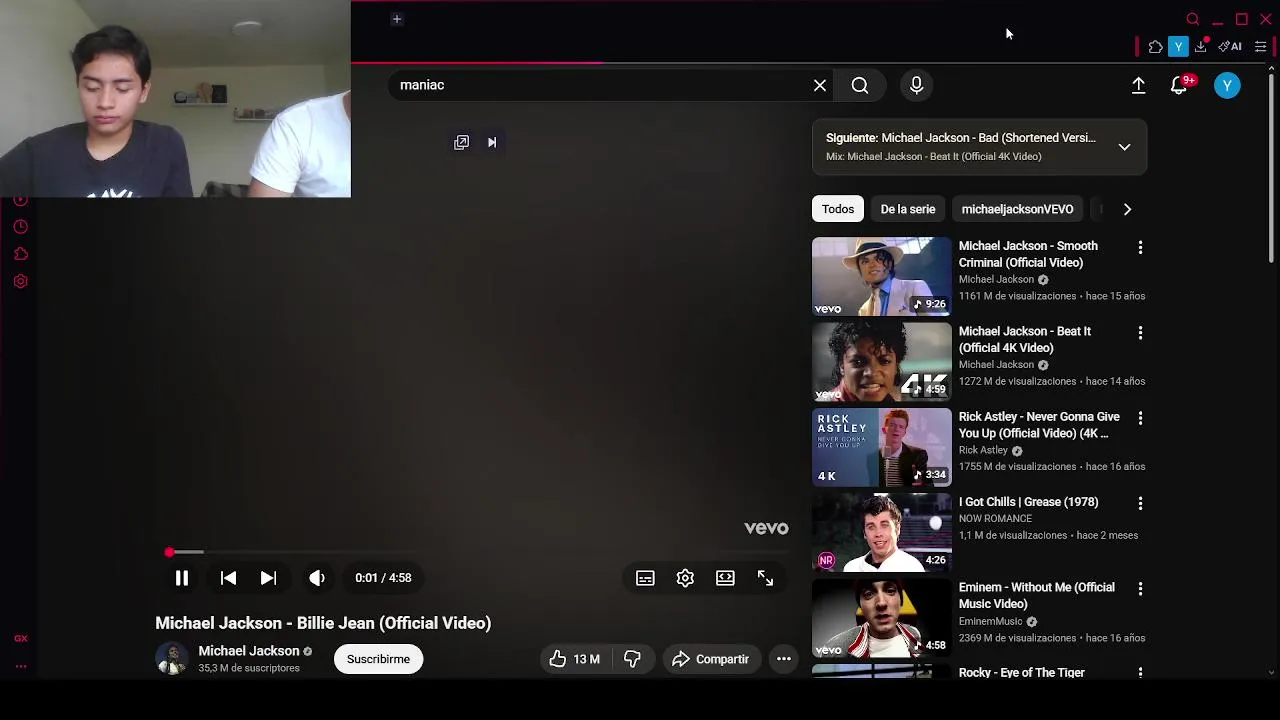Open the extensions cube in toolbar
Screen dimensions: 1280x720
pos(1155,47)
